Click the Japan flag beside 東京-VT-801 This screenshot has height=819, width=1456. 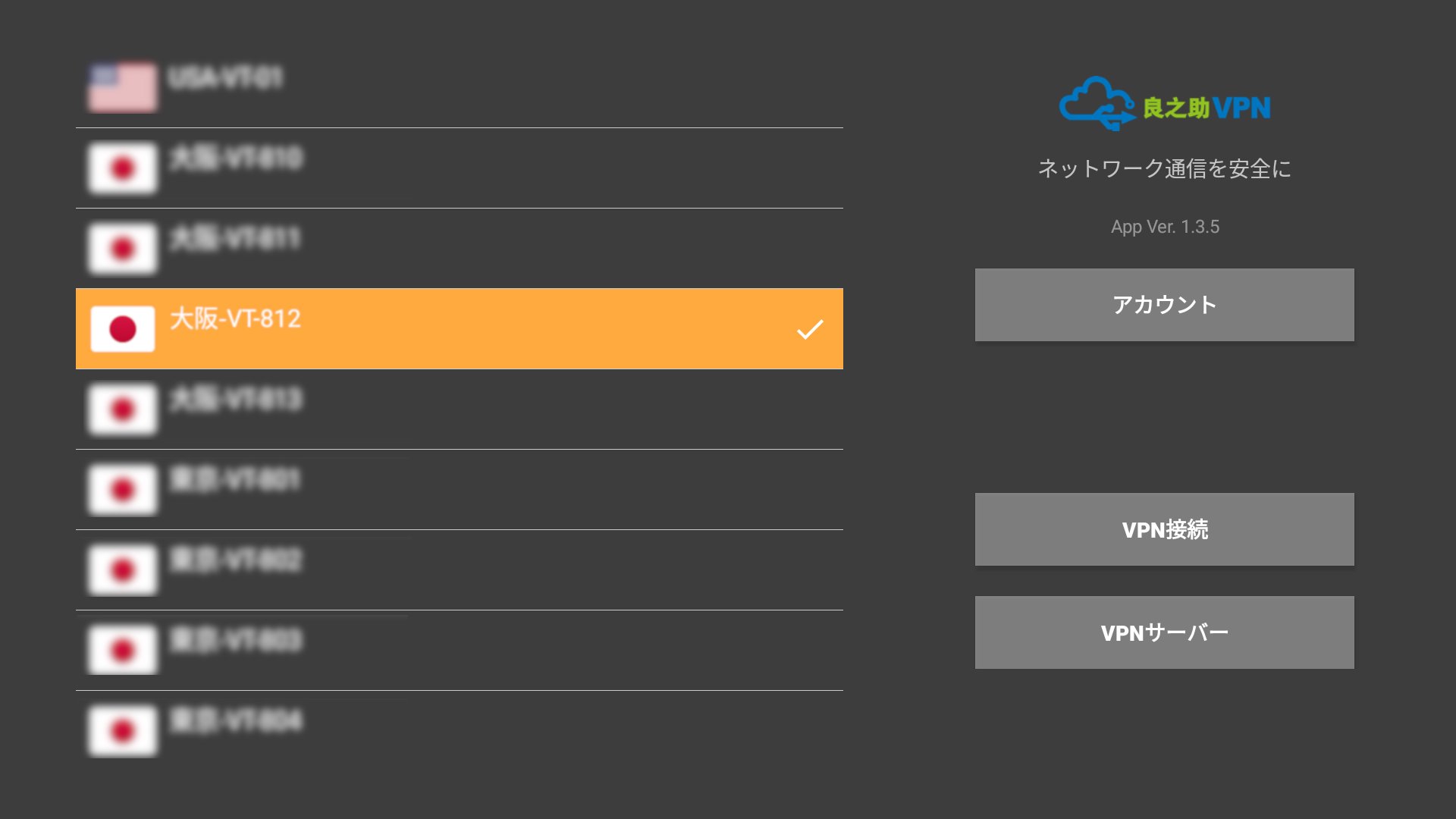[122, 489]
